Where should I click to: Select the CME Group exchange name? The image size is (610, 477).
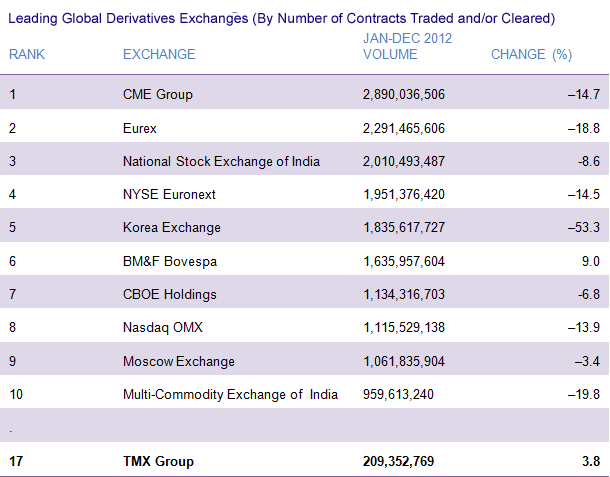(157, 95)
